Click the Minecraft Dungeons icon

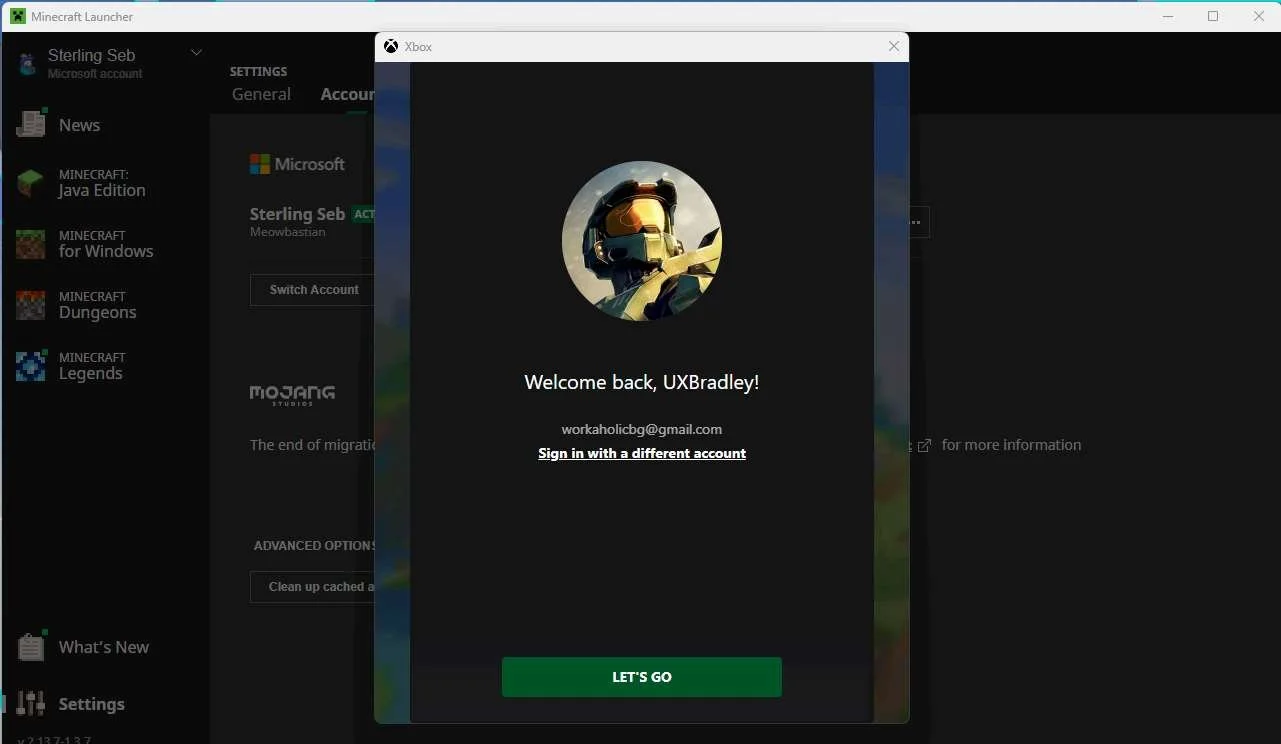tap(31, 305)
